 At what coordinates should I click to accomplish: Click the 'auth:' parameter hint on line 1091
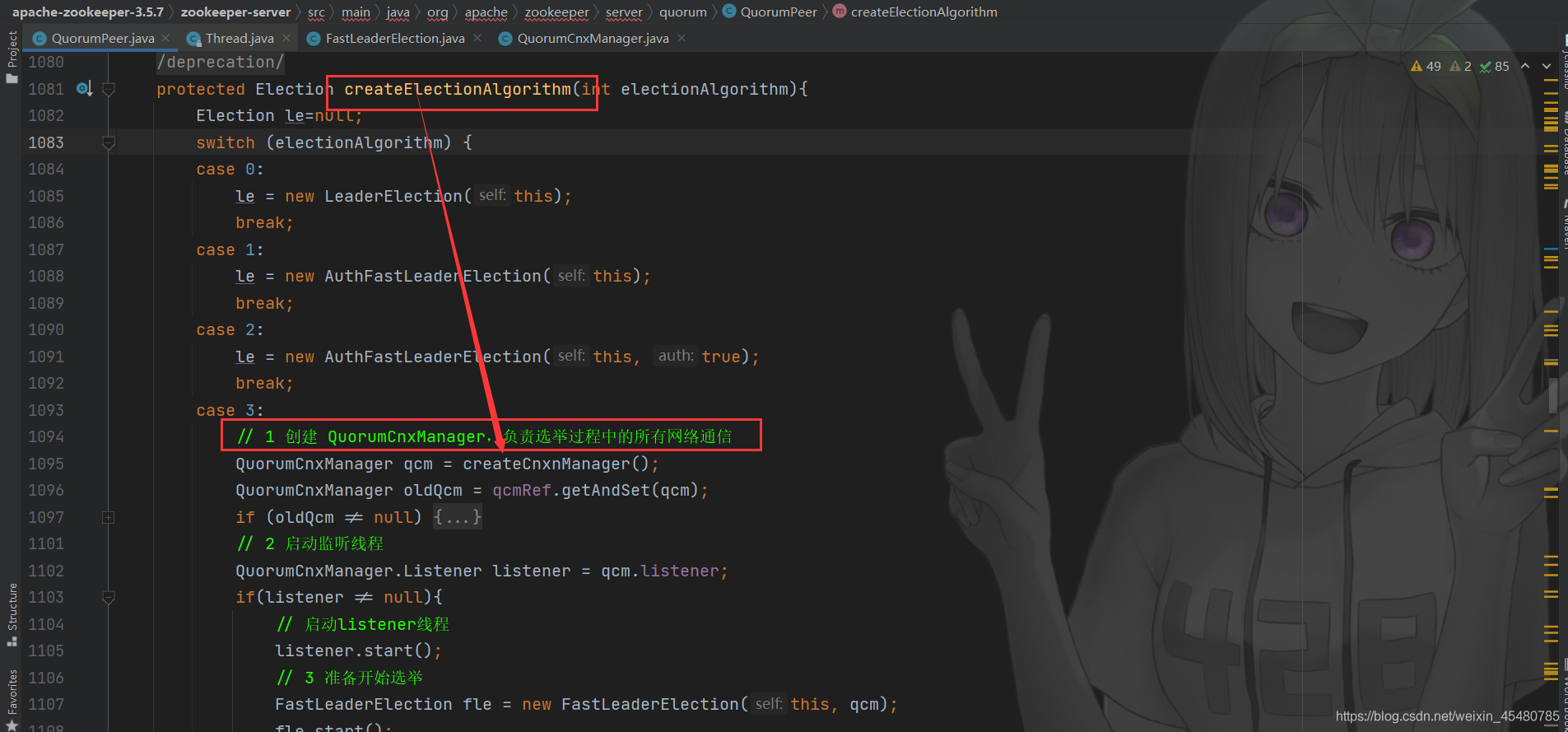coord(676,356)
